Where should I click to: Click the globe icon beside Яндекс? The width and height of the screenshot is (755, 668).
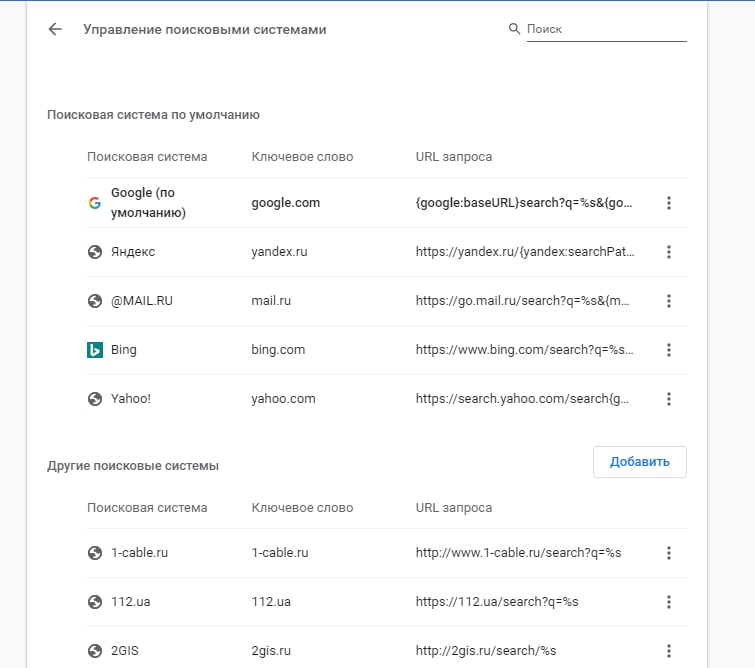[x=95, y=252]
